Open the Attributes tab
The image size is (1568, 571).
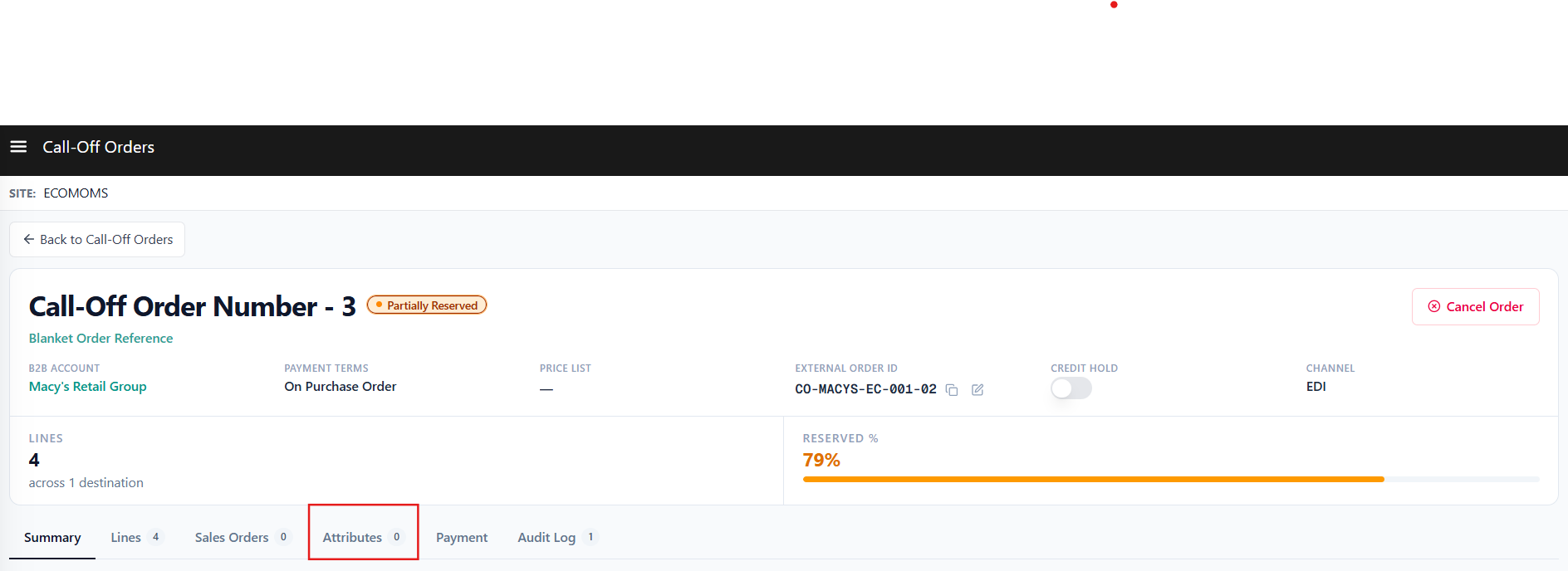pos(363,538)
